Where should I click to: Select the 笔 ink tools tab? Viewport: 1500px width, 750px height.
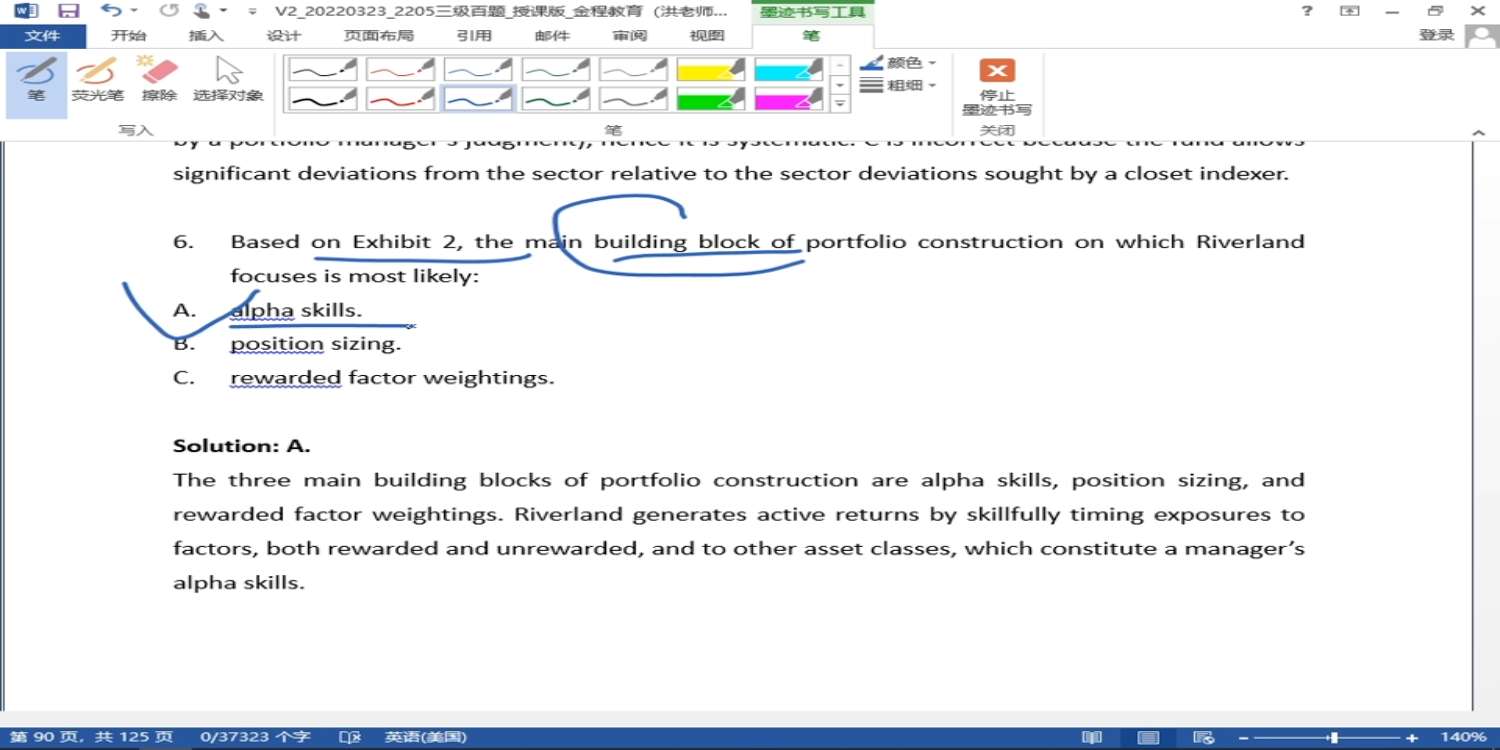(811, 36)
